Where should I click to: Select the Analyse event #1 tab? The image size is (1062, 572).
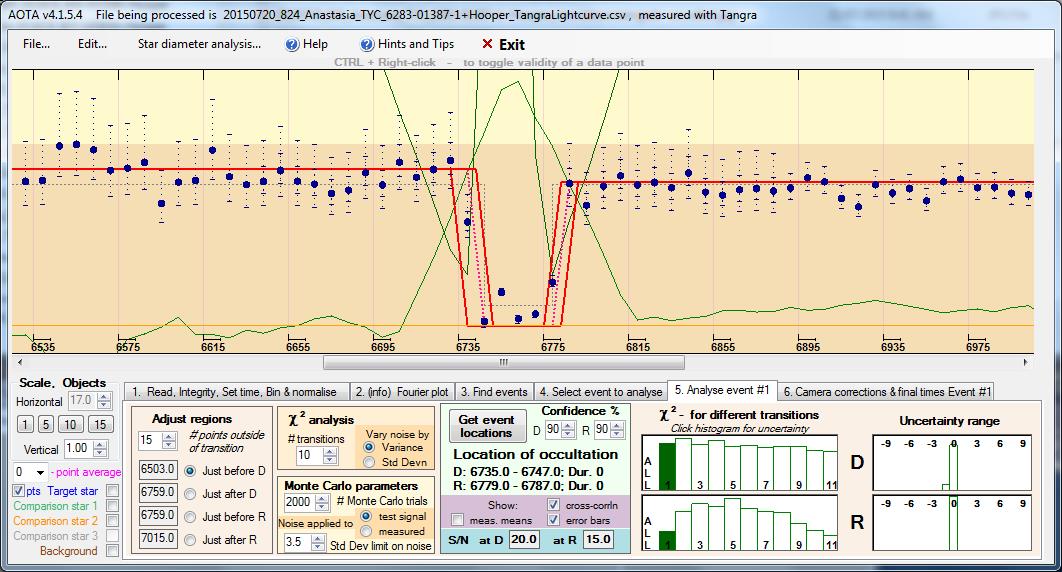click(x=722, y=391)
